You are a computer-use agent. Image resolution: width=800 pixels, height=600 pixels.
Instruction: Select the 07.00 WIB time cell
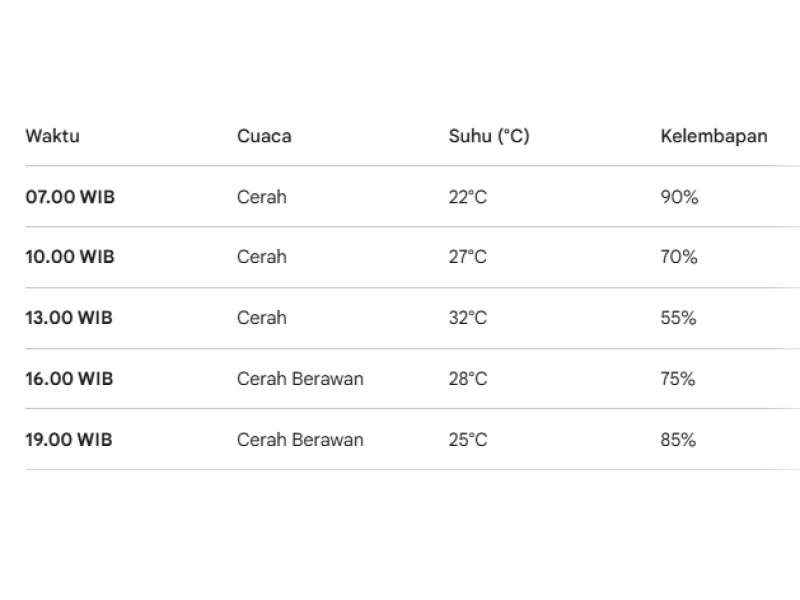[x=70, y=197]
